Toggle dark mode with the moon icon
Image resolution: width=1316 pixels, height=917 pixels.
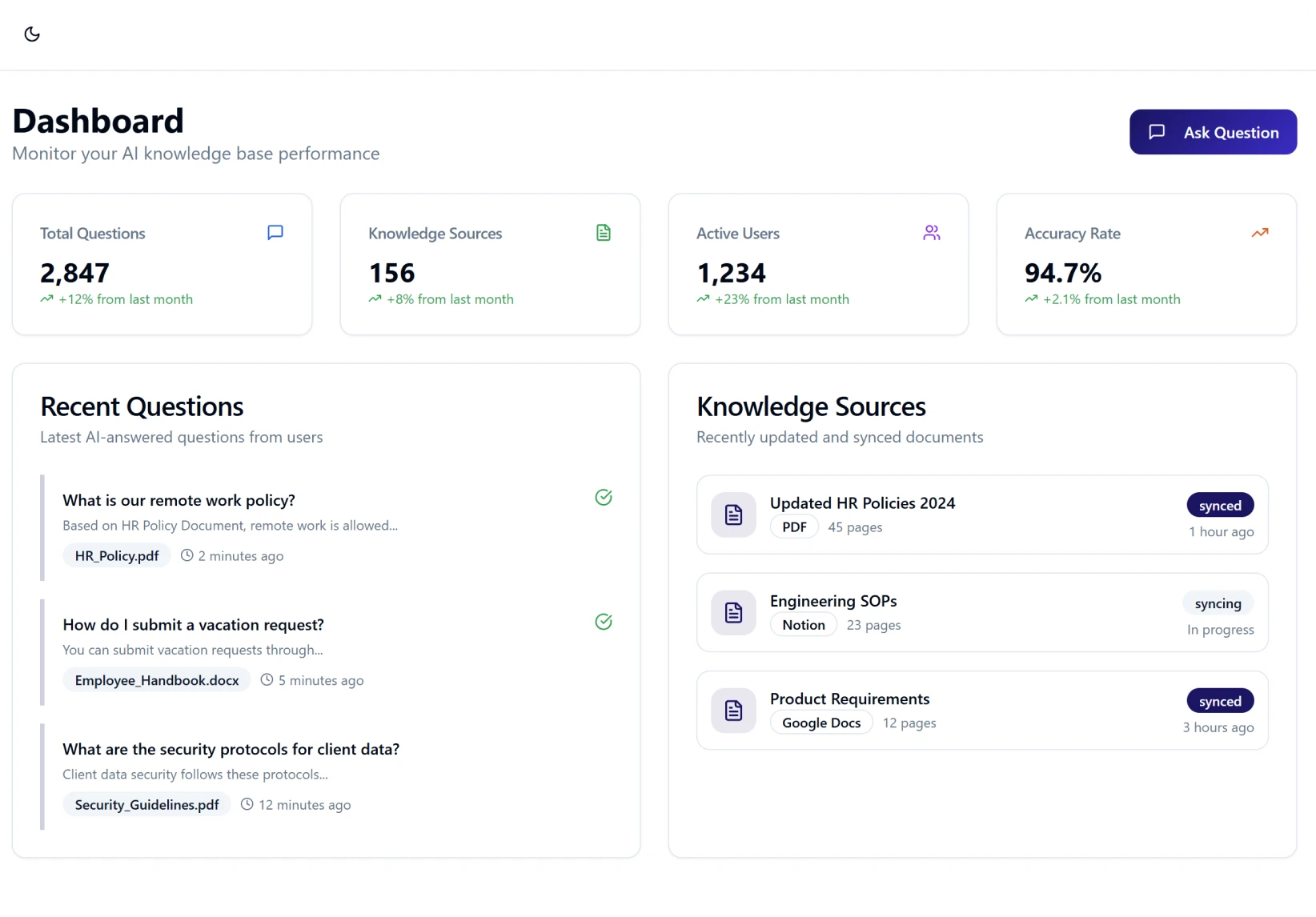[32, 34]
